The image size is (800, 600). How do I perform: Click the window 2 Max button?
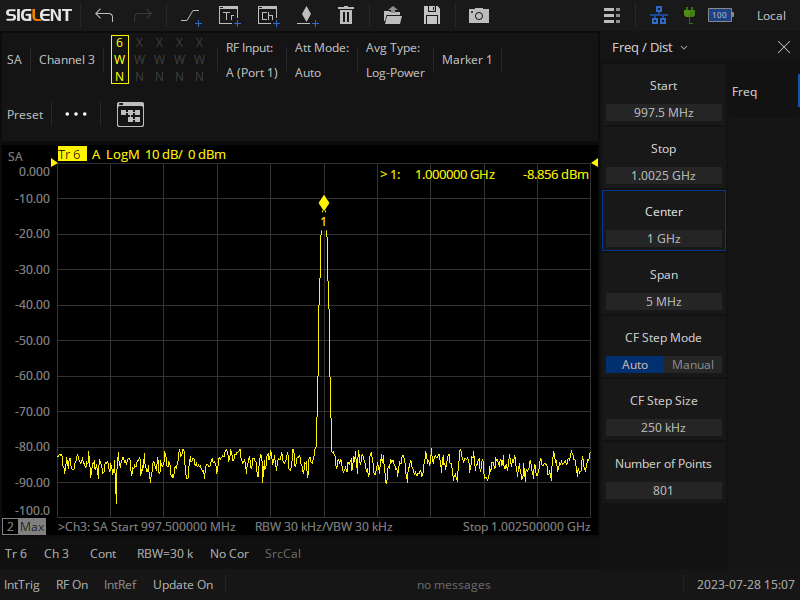point(24,527)
